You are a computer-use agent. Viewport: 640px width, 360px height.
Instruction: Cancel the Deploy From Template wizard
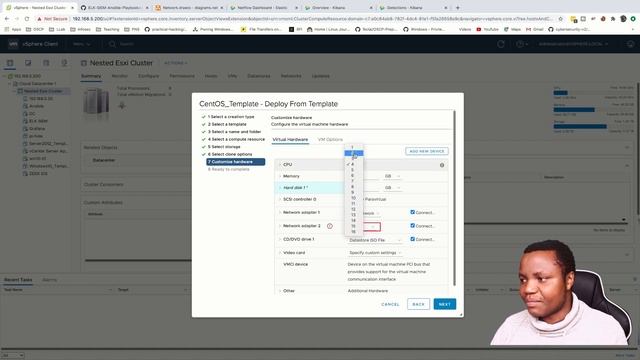(x=390, y=304)
